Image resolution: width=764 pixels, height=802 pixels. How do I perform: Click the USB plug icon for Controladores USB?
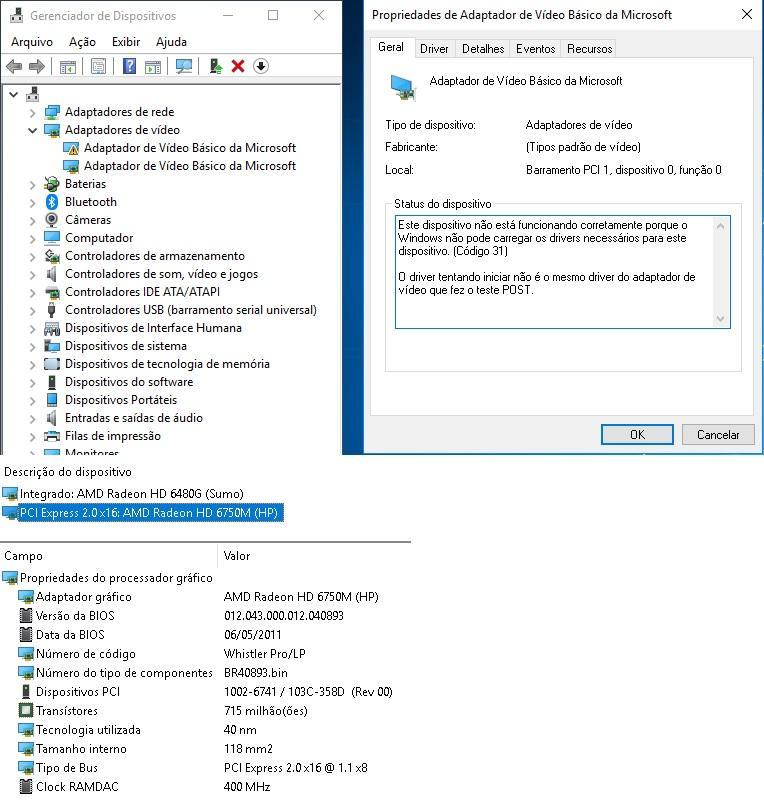point(52,310)
